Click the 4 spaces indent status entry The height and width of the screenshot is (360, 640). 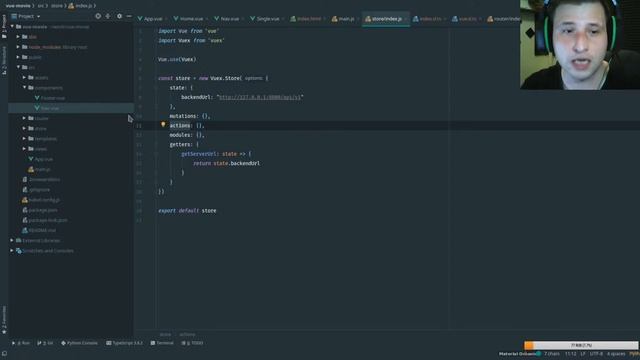tap(616, 354)
